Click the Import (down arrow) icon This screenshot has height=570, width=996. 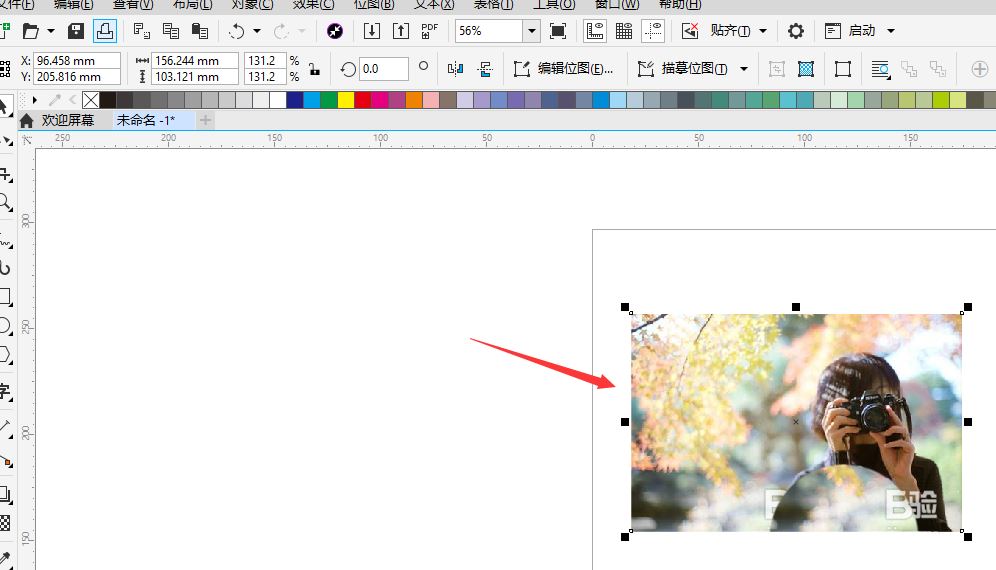[x=372, y=31]
